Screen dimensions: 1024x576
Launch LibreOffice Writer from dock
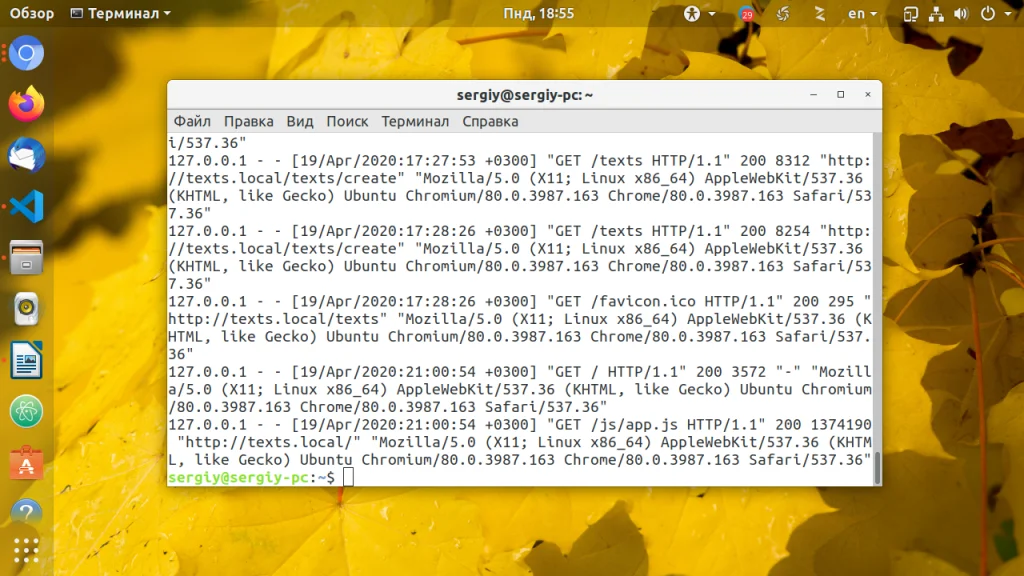click(26, 360)
